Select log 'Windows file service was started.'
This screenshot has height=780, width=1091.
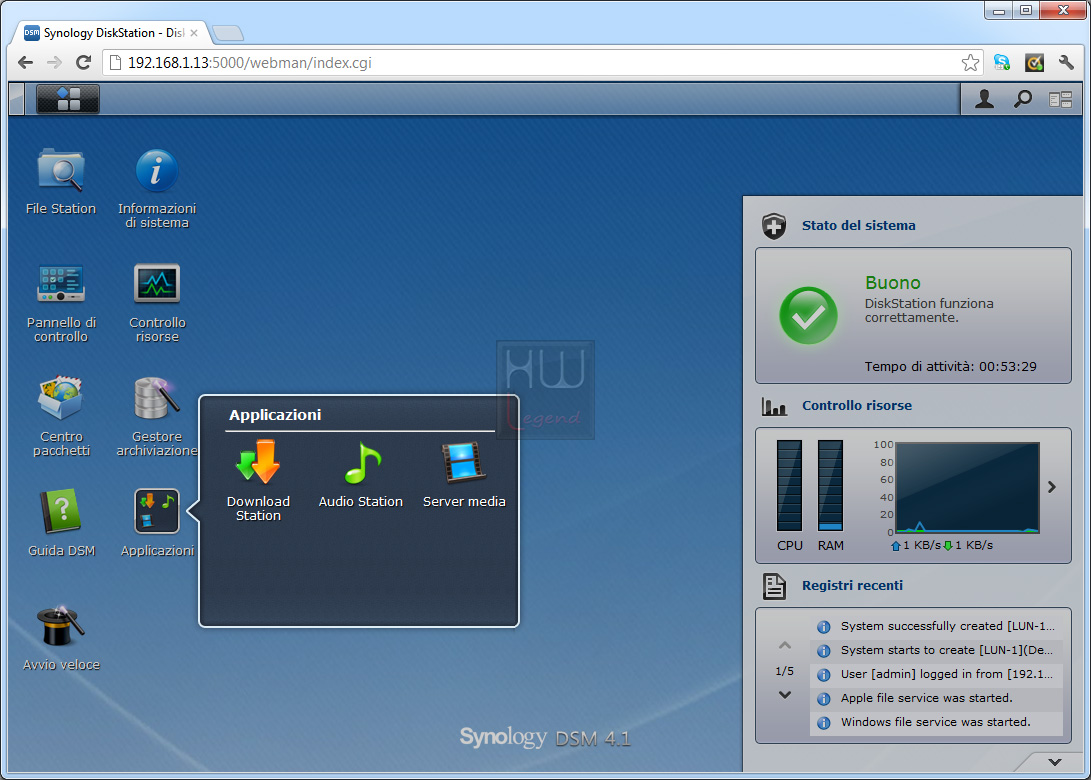pos(937,722)
